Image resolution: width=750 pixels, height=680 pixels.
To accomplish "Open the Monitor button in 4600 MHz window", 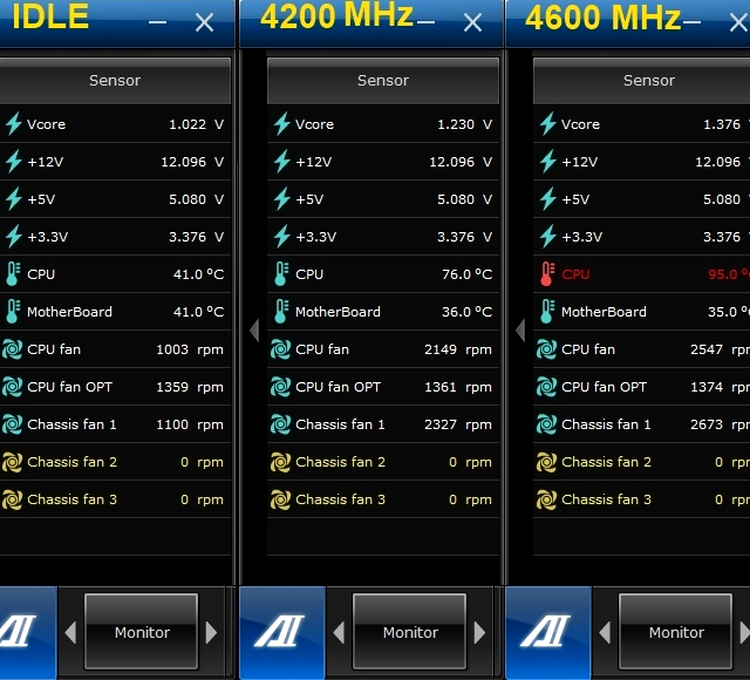I will (x=676, y=632).
